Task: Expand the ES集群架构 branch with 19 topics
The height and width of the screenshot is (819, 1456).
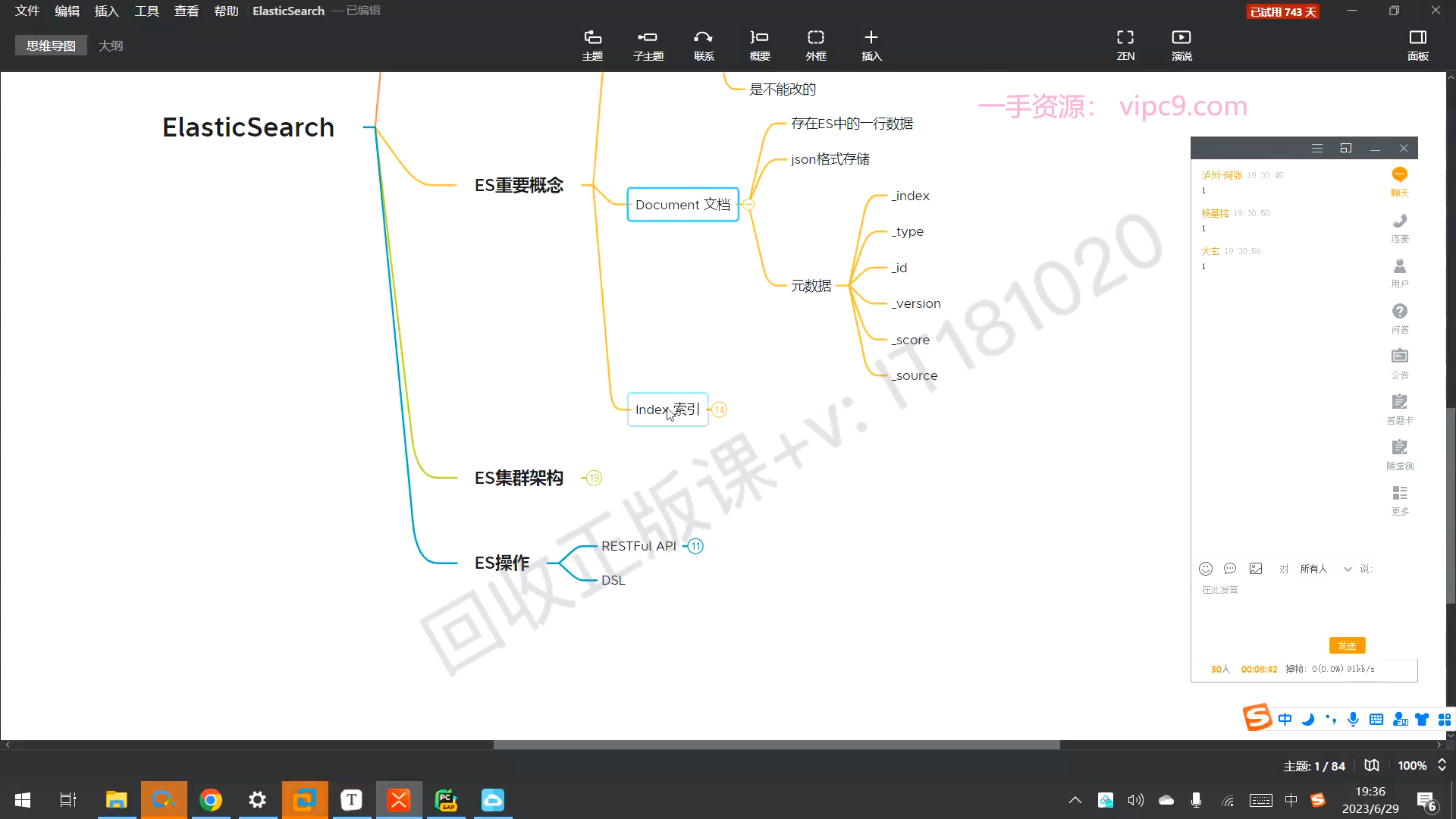Action: pyautogui.click(x=594, y=478)
